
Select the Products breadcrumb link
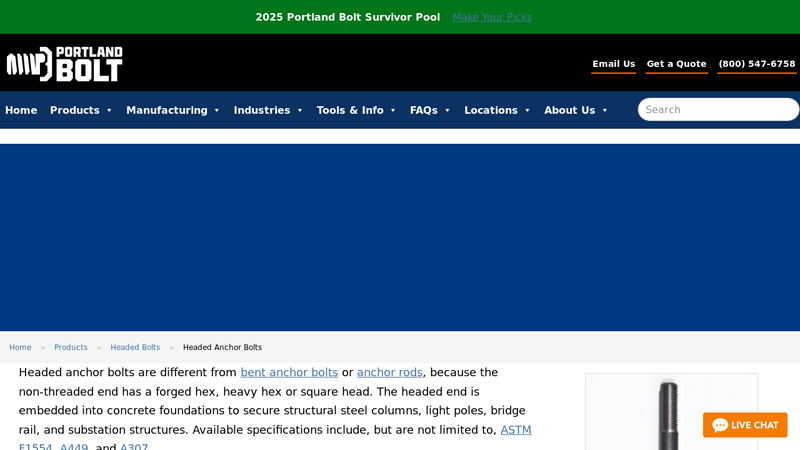coord(71,348)
